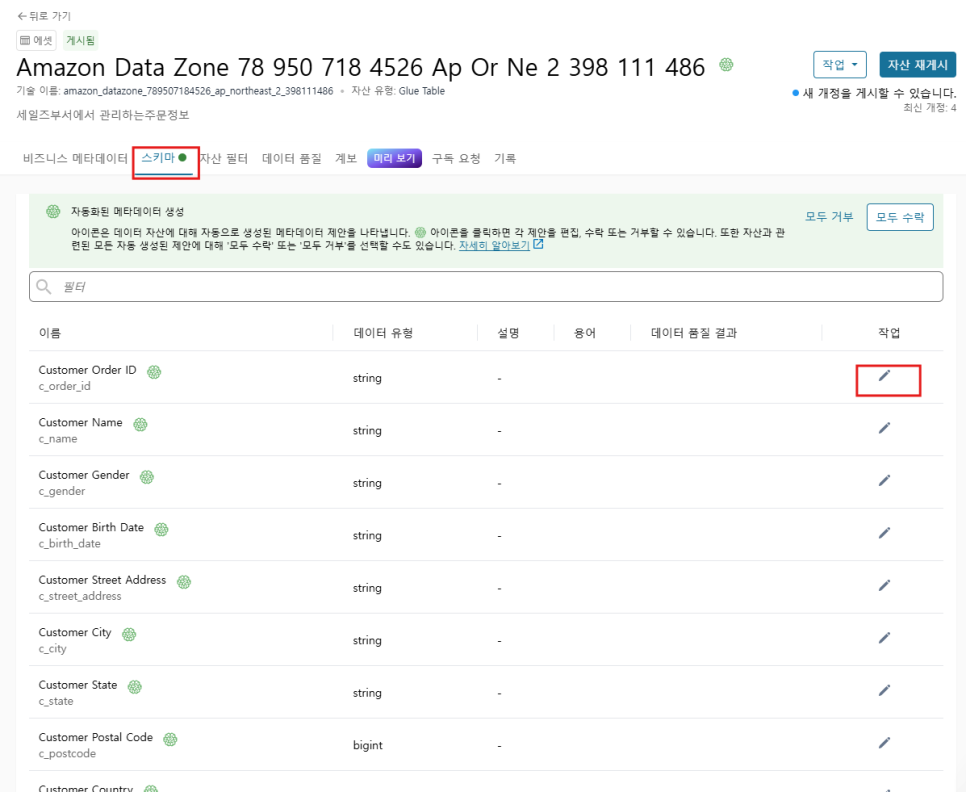Click the 설명 column header
Image resolution: width=966 pixels, height=792 pixels.
(x=508, y=333)
